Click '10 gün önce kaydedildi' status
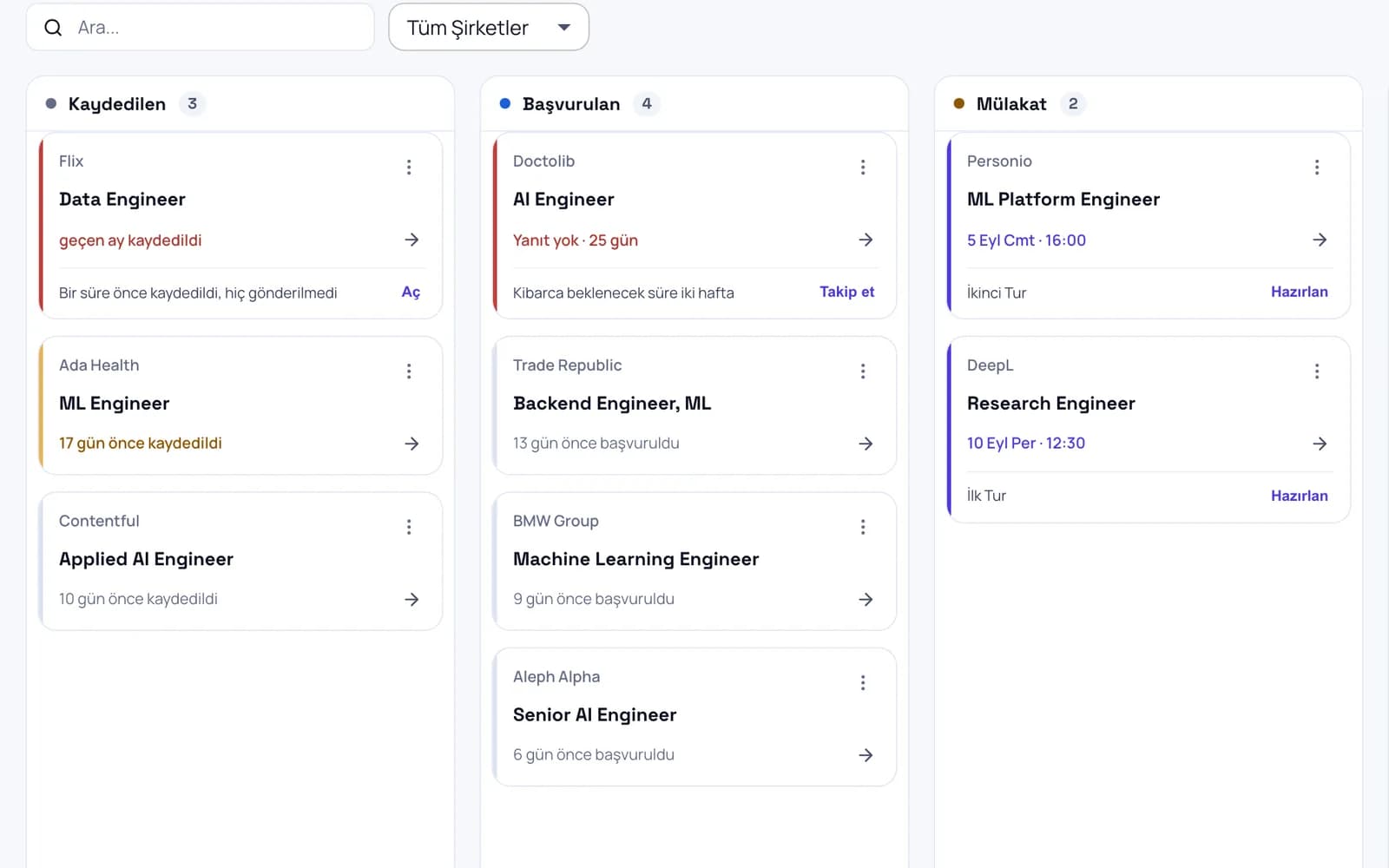1389x868 pixels. [x=138, y=599]
